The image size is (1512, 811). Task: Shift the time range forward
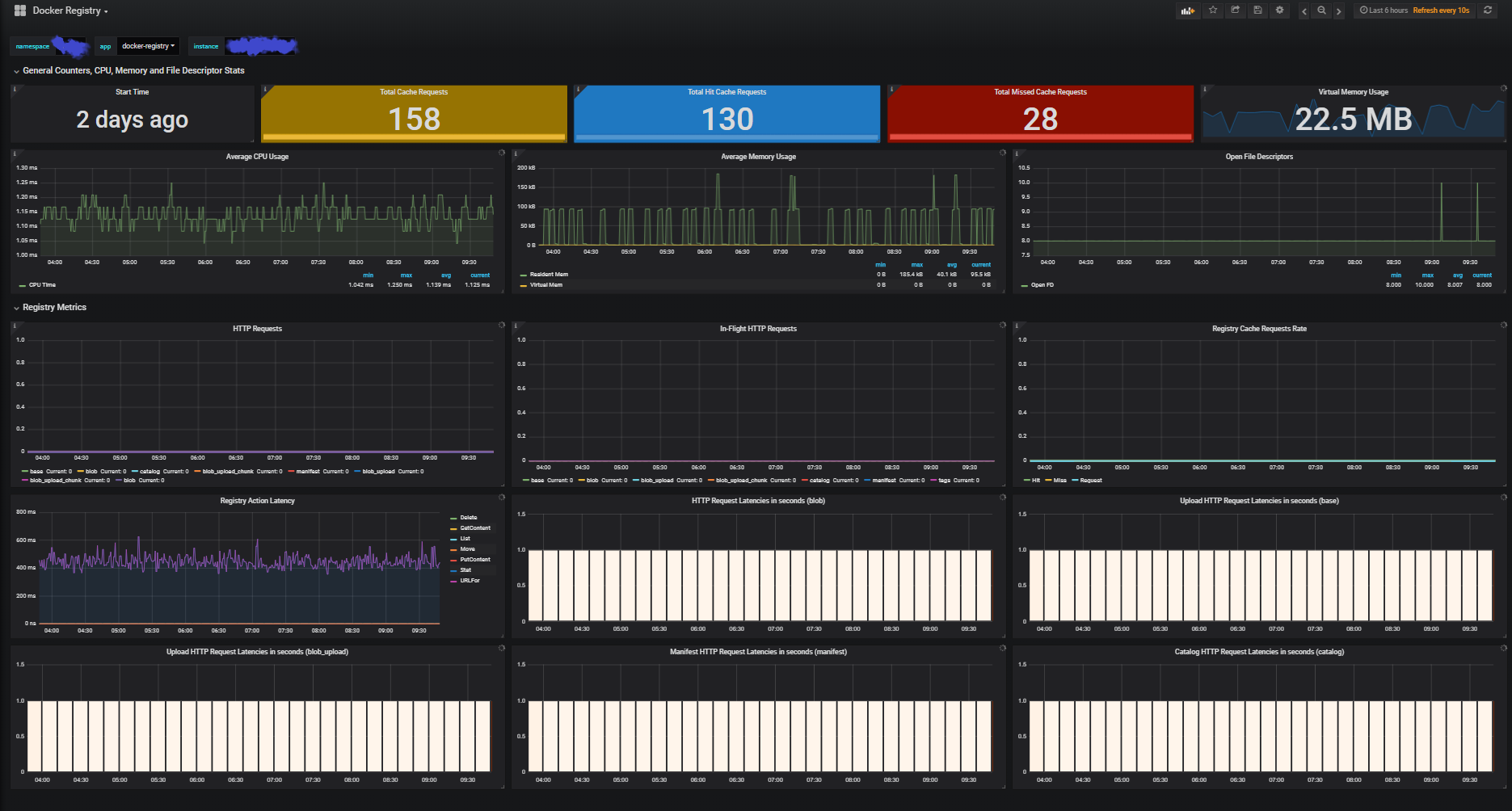pos(1339,11)
